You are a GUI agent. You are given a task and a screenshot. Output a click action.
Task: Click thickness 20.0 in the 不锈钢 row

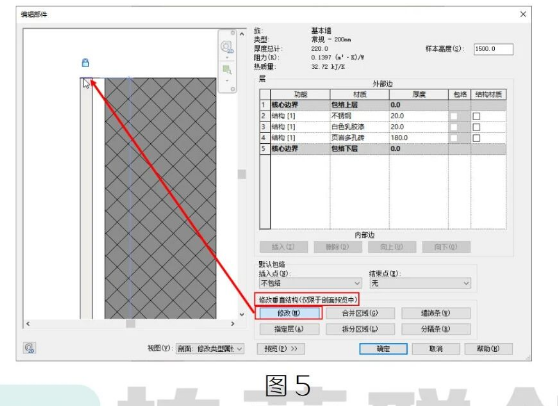[419, 116]
